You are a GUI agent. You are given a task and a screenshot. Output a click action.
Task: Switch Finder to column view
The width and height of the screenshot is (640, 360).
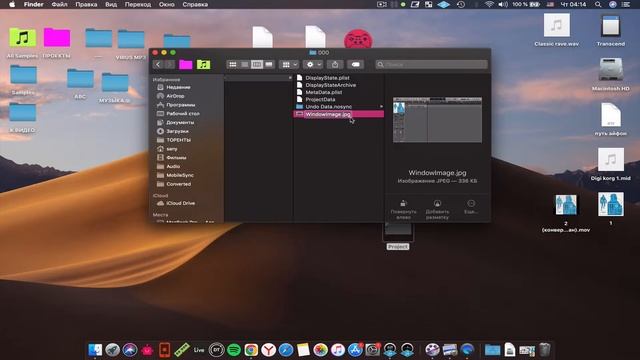click(257, 64)
